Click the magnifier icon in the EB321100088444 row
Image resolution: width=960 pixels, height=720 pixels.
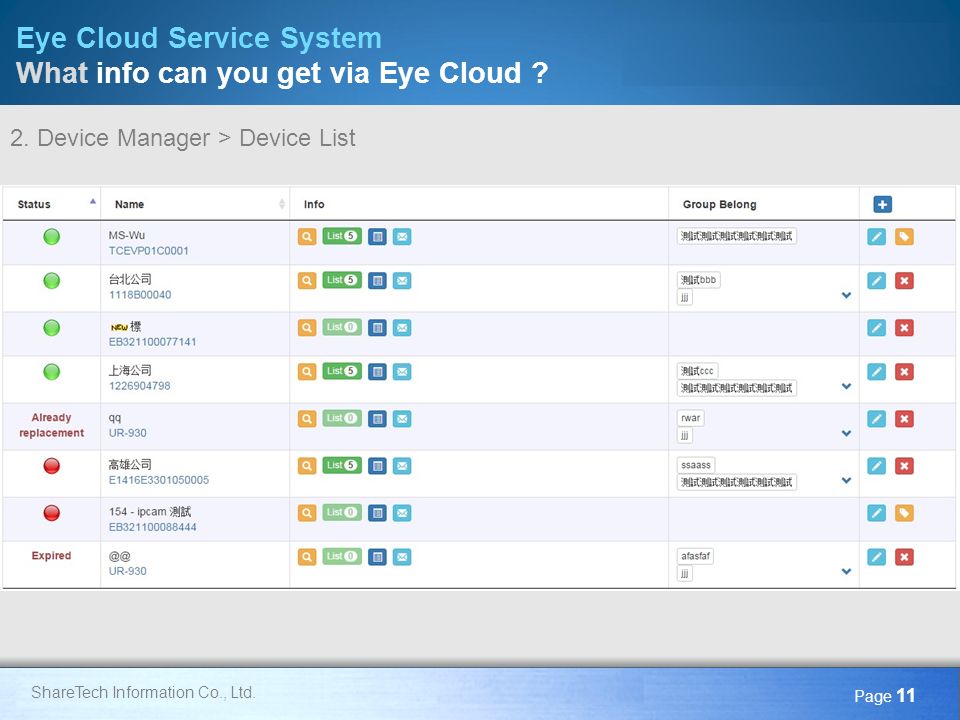point(307,513)
